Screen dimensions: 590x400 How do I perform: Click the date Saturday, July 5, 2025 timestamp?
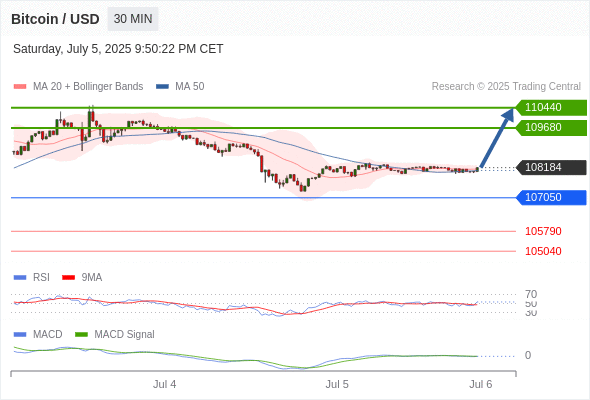coord(118,49)
